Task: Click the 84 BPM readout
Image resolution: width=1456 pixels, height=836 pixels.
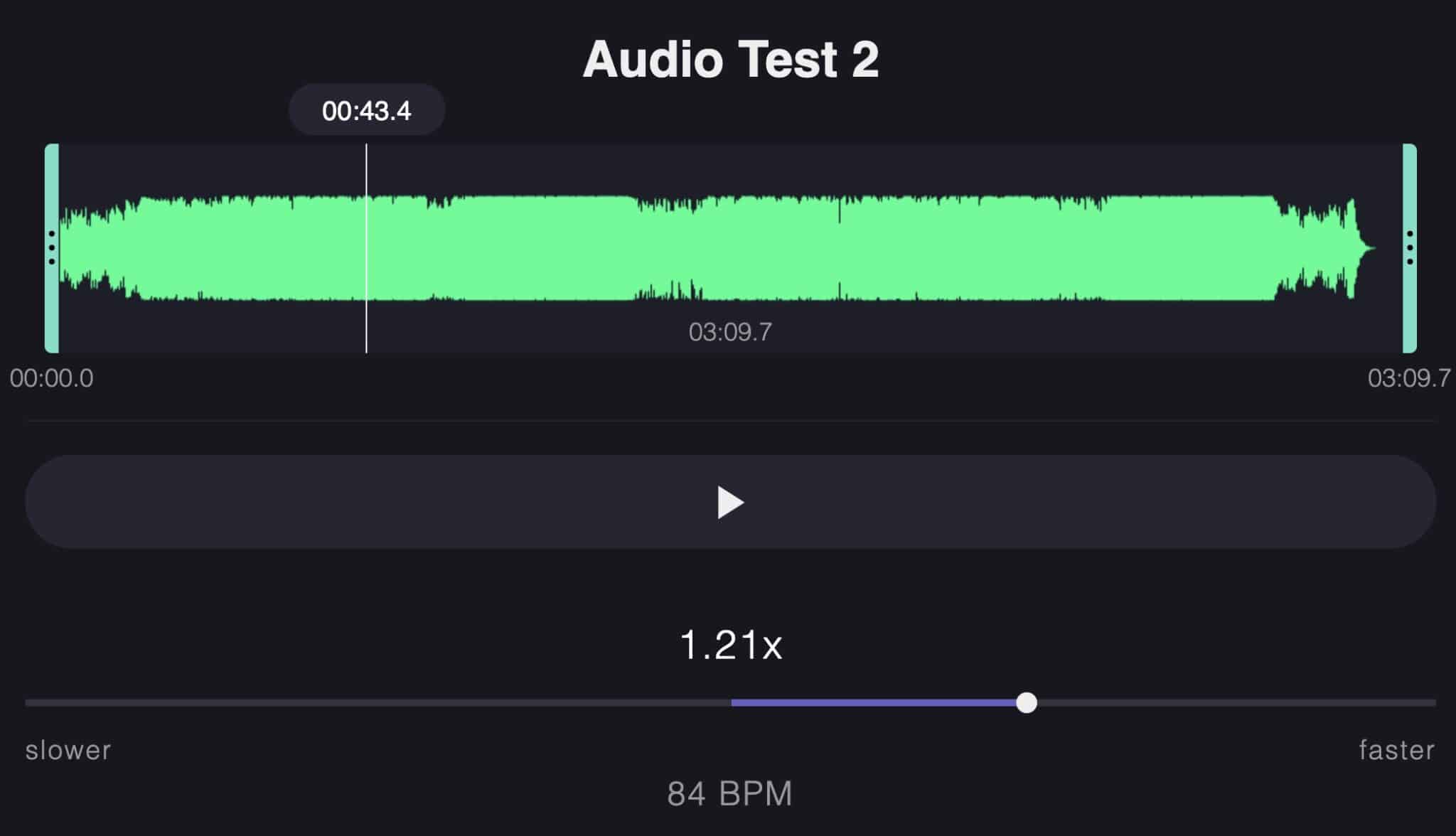Action: pyautogui.click(x=730, y=793)
